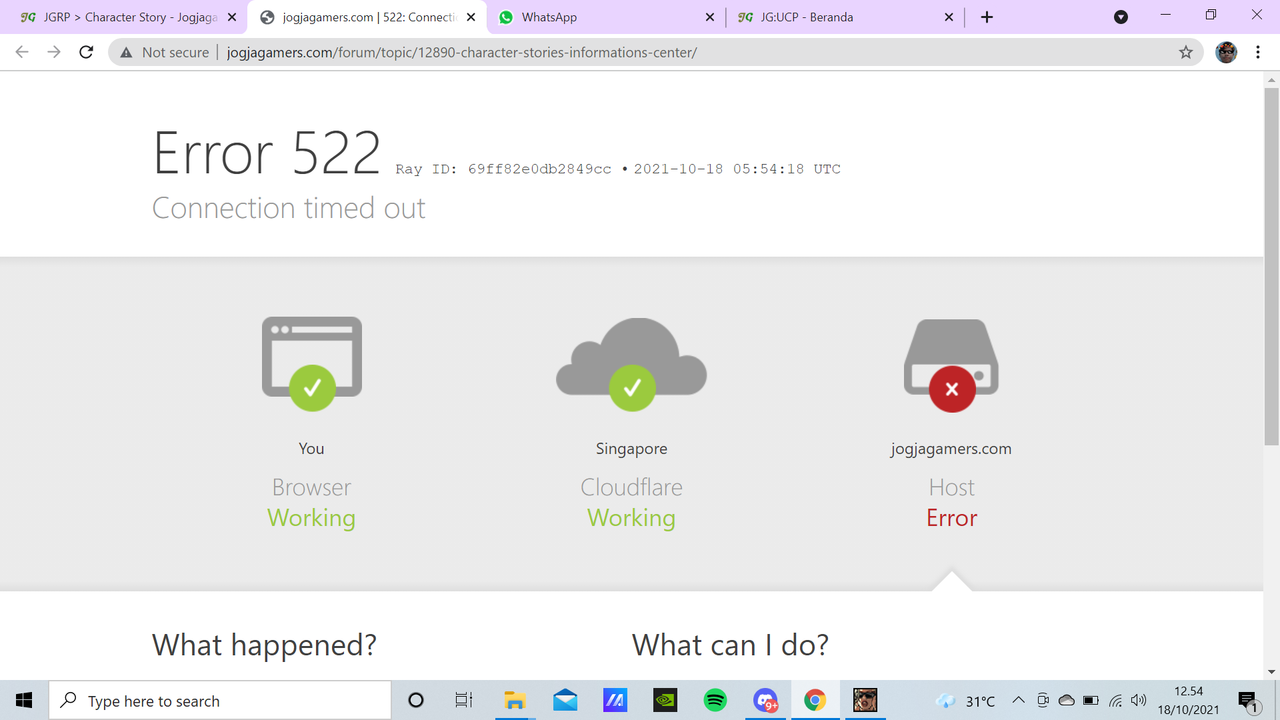This screenshot has height=720, width=1280.
Task: Open the clock and date 12.54
Action: click(1188, 701)
